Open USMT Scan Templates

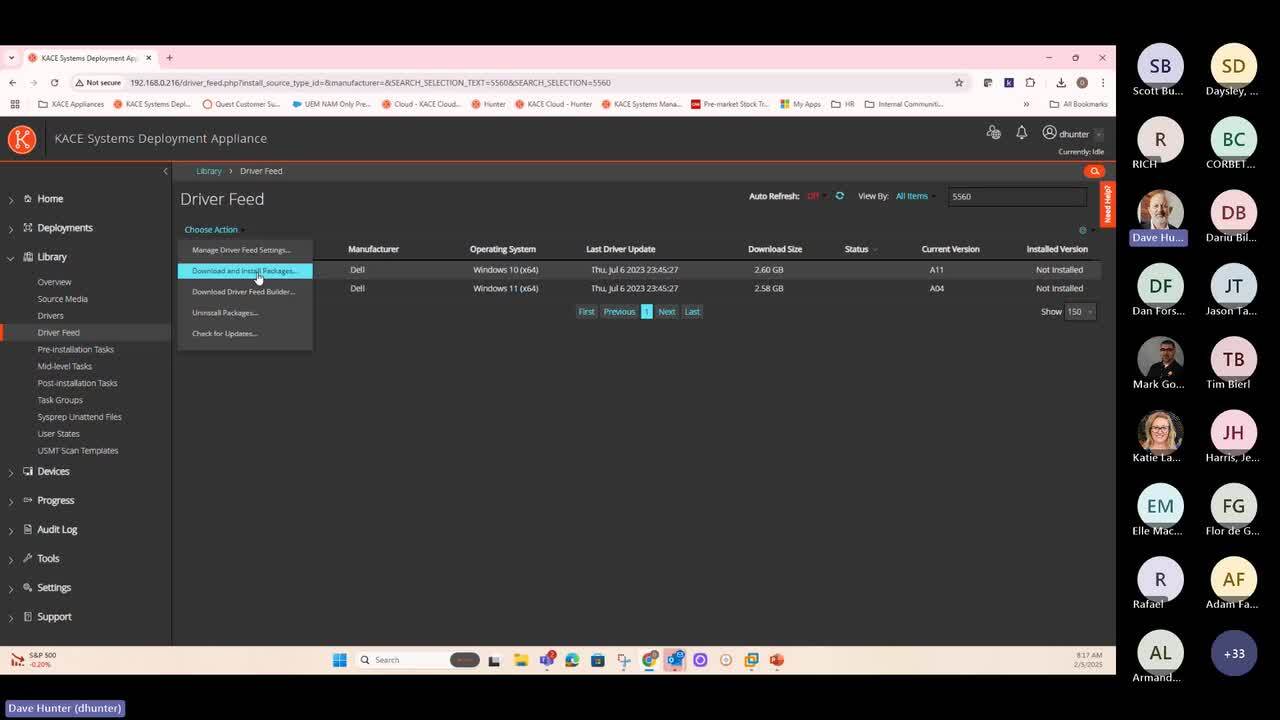pos(77,451)
